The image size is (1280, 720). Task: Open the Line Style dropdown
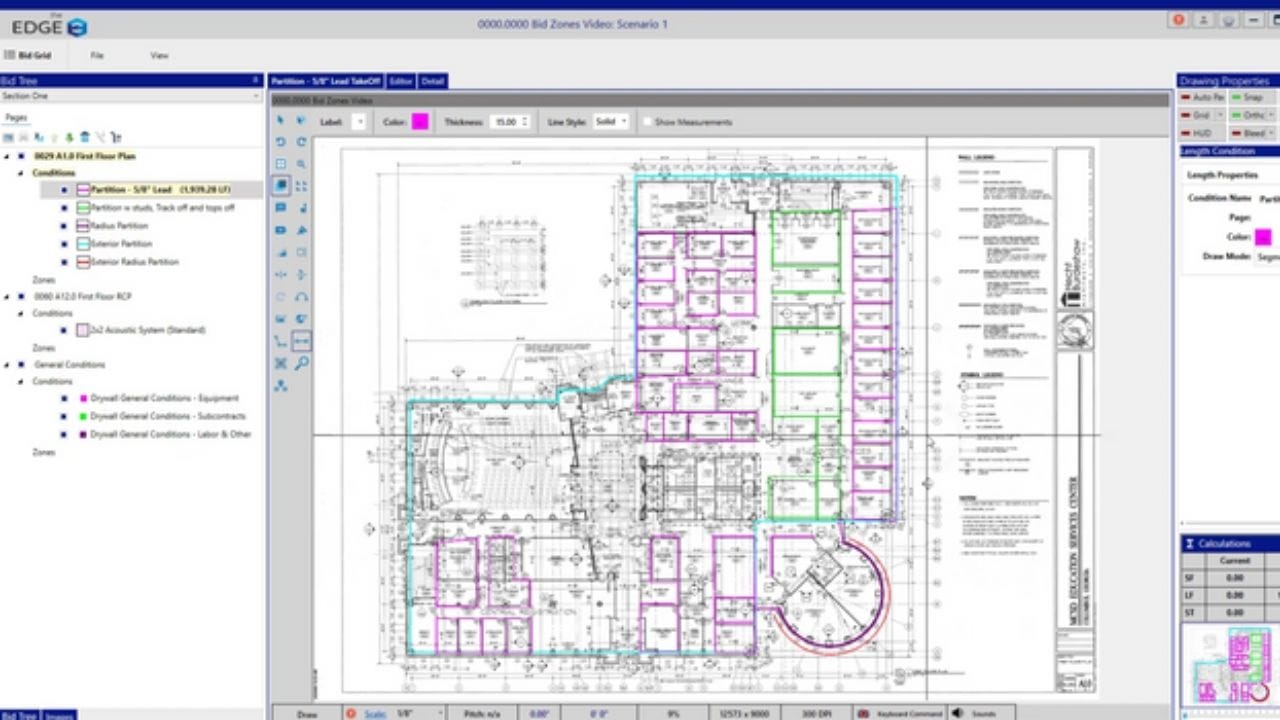point(610,122)
